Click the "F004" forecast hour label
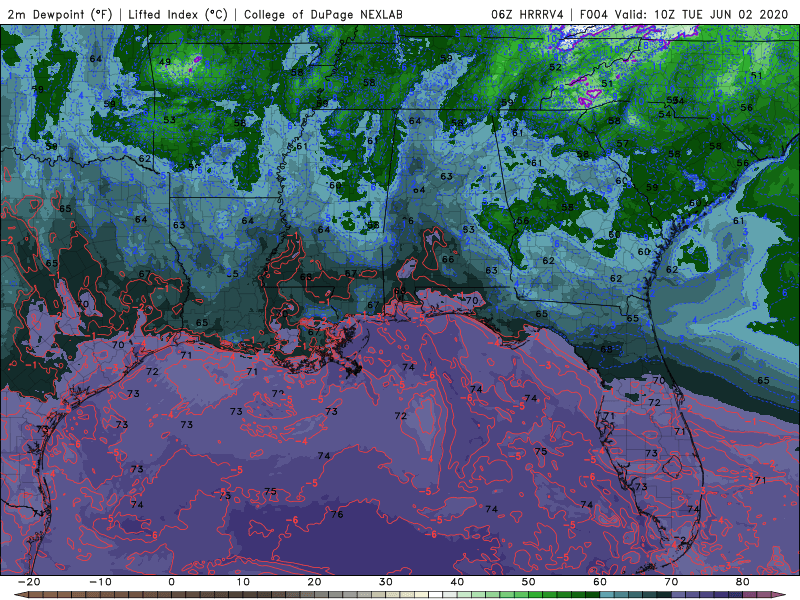The width and height of the screenshot is (800, 600). pos(593,14)
